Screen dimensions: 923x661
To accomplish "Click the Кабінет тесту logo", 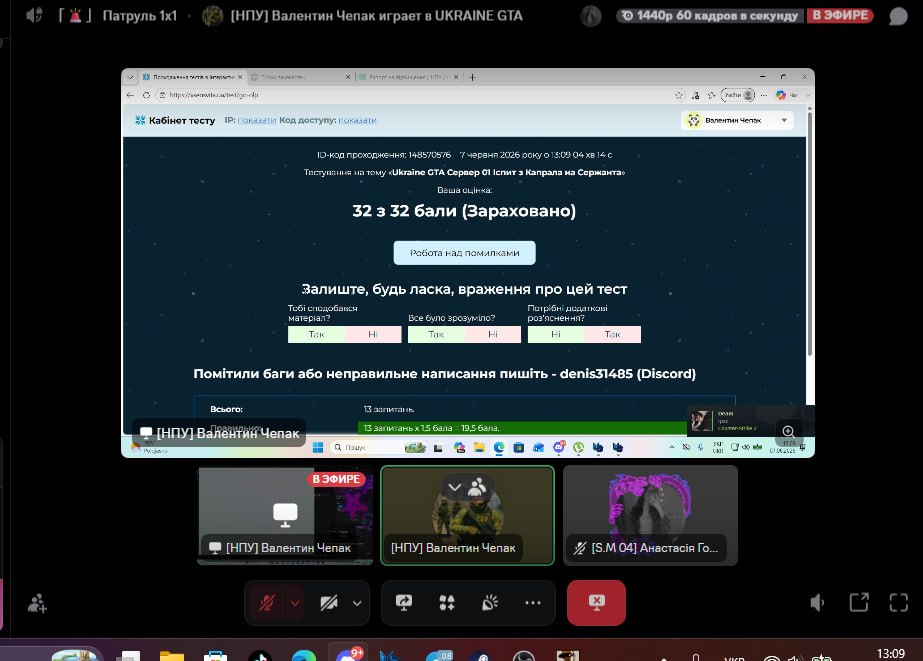I will 175,120.
